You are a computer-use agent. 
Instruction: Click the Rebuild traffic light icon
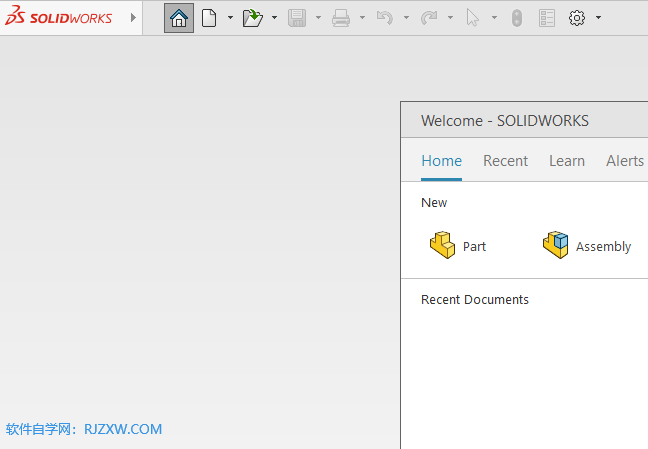[x=517, y=18]
